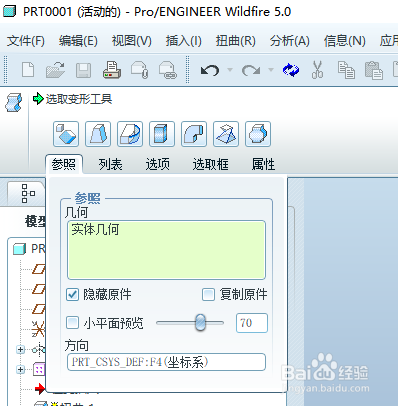Click the 几何 collector with 实体几何

click(x=166, y=250)
